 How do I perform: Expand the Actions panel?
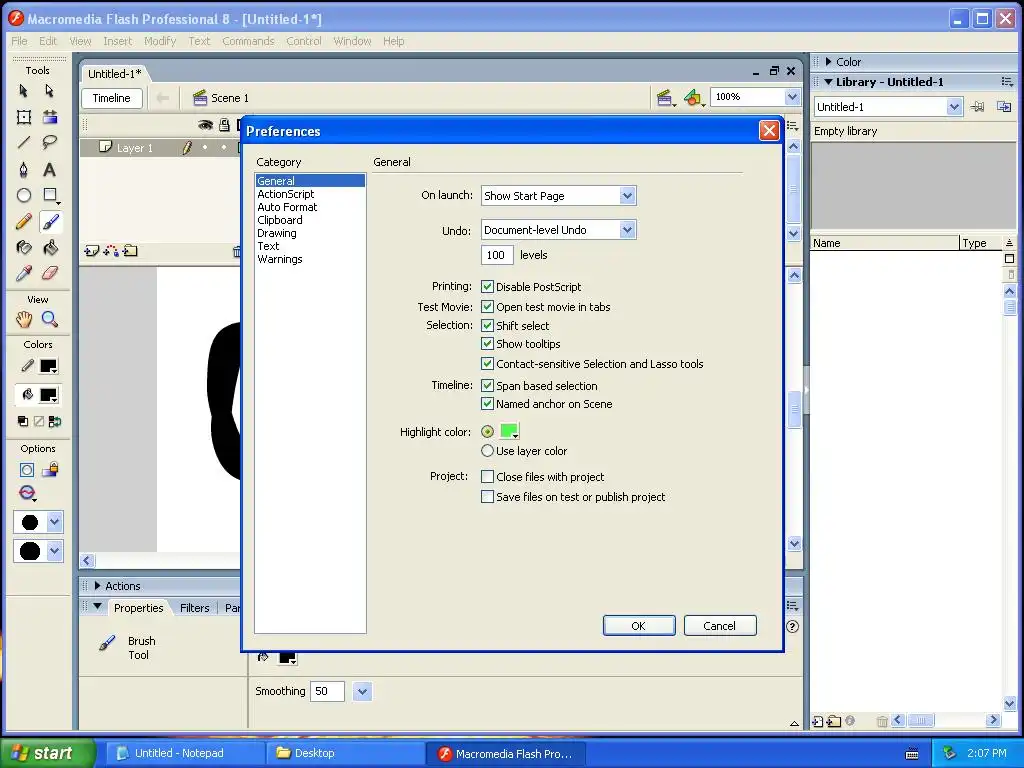97,586
